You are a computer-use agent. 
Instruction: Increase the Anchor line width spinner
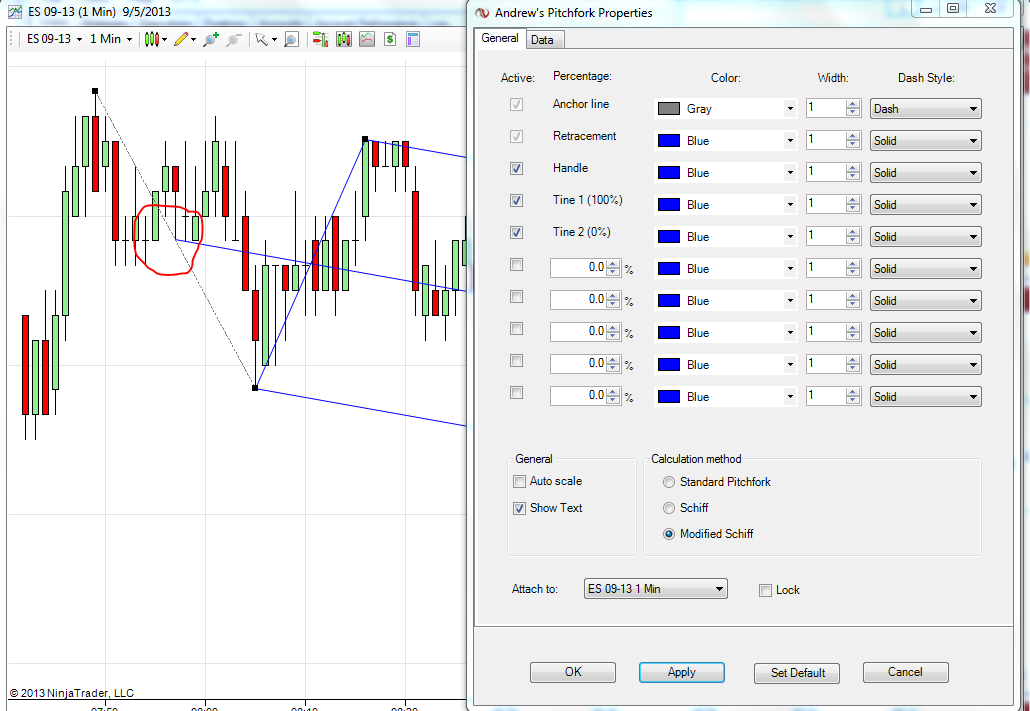(x=853, y=104)
